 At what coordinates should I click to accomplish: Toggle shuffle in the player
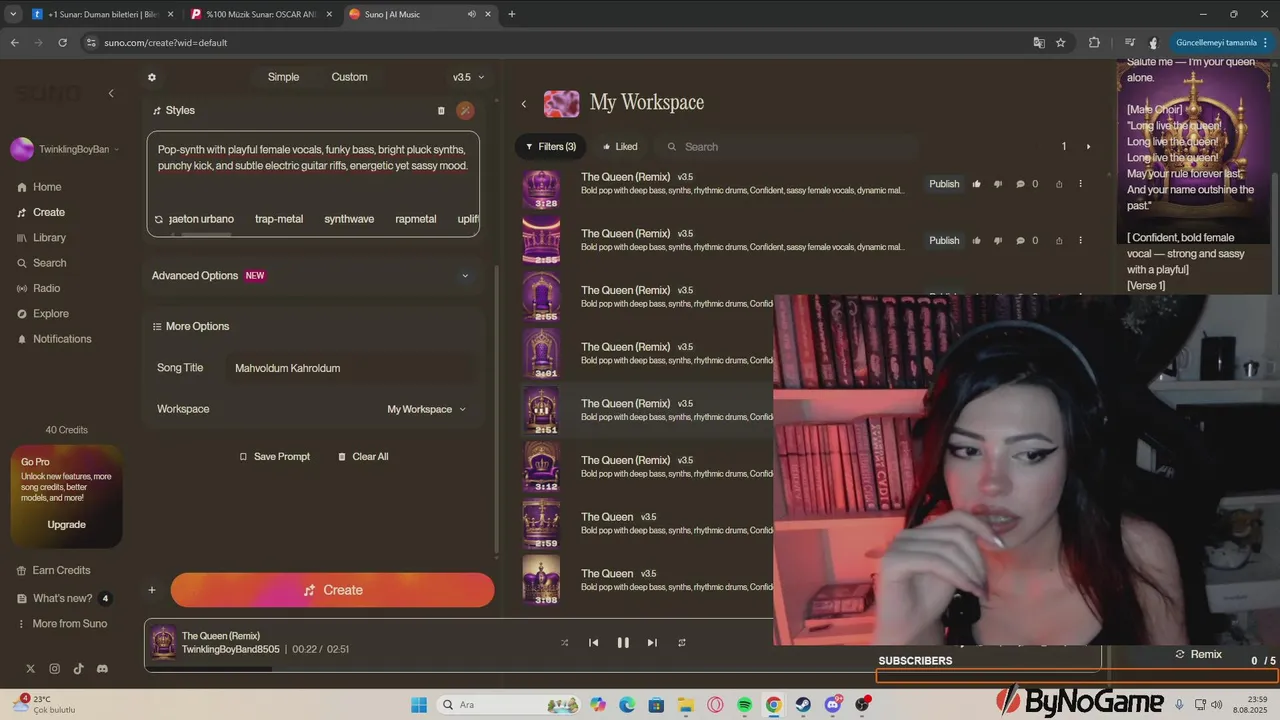point(564,643)
